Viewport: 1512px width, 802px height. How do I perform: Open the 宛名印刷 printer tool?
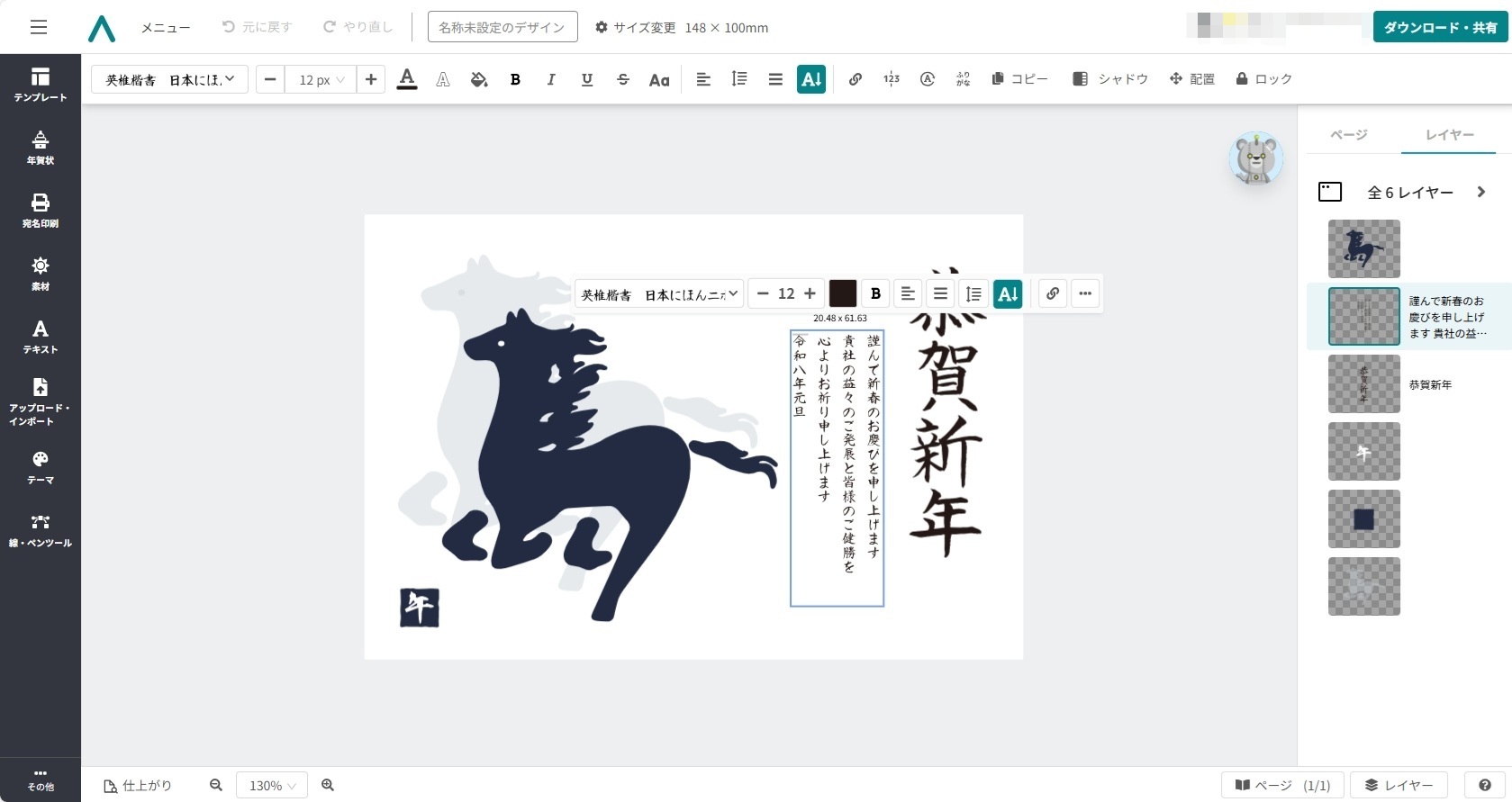point(41,211)
